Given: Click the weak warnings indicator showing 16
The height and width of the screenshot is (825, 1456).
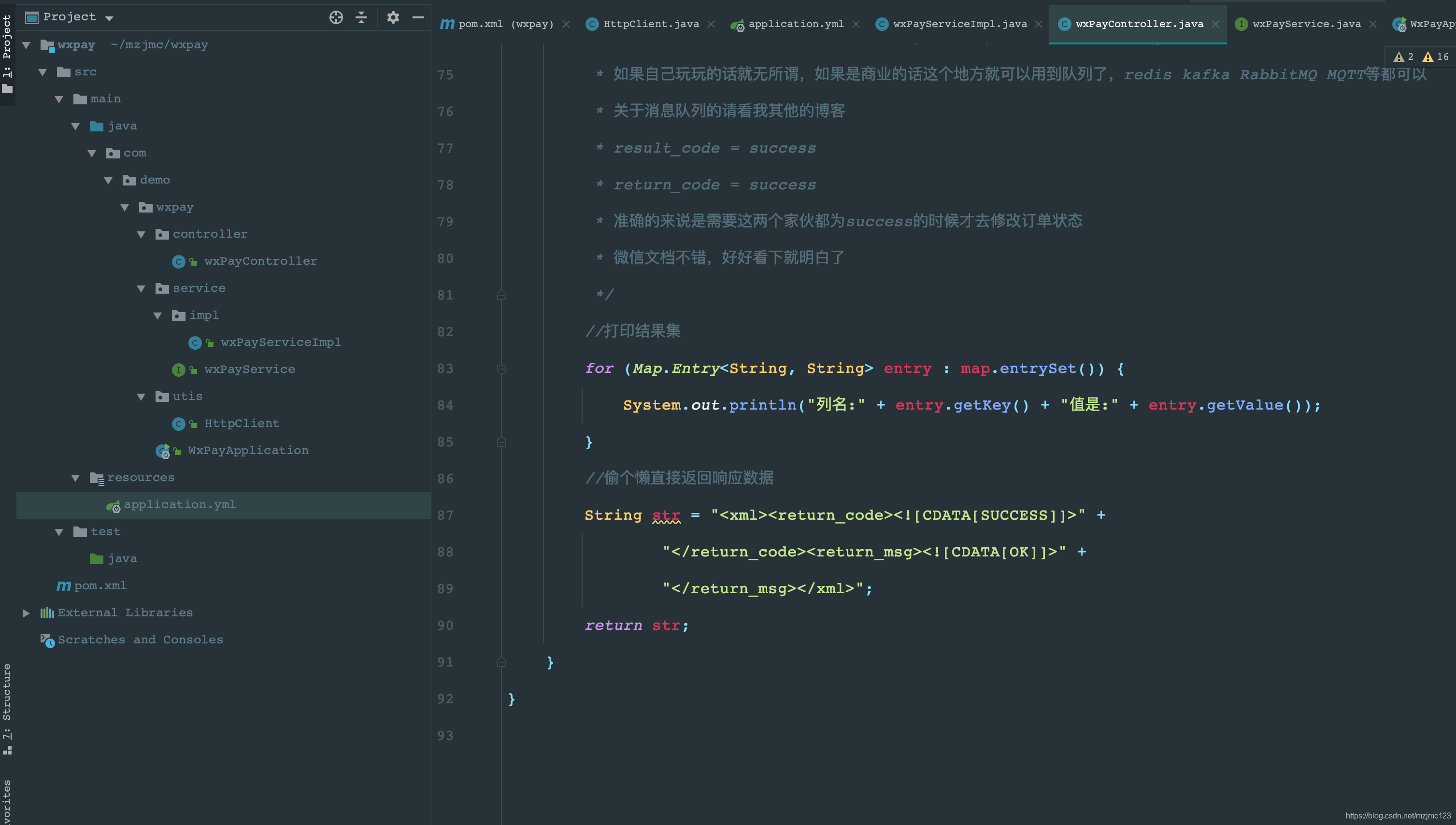Looking at the screenshot, I should [1436, 57].
